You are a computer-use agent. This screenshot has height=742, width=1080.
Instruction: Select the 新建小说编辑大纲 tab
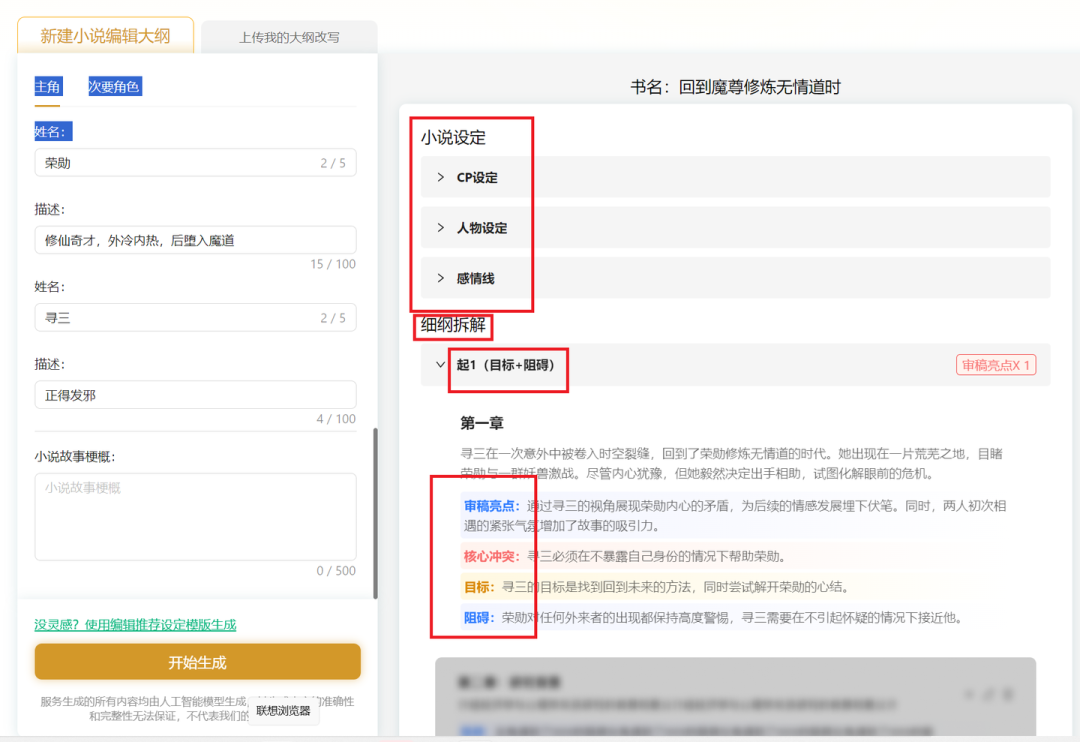(x=104, y=34)
